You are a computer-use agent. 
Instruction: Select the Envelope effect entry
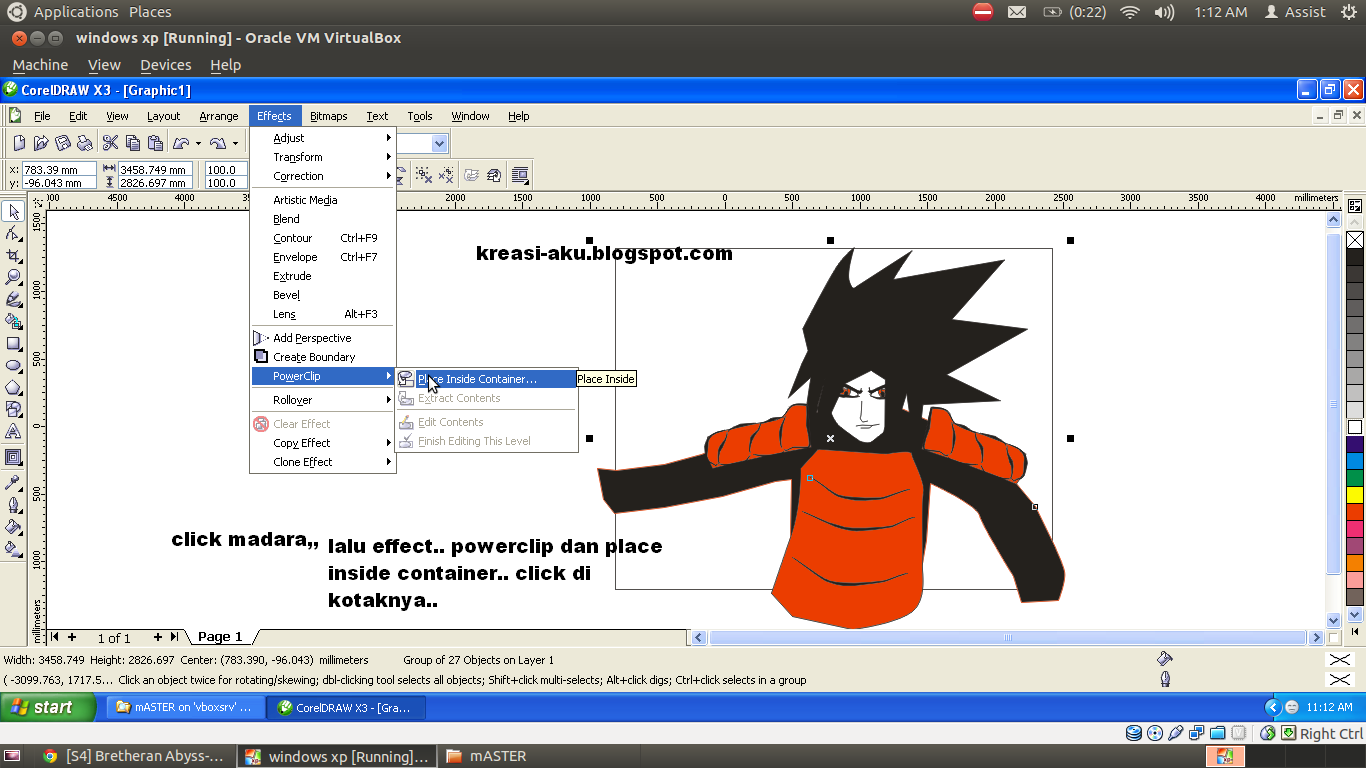click(x=323, y=257)
